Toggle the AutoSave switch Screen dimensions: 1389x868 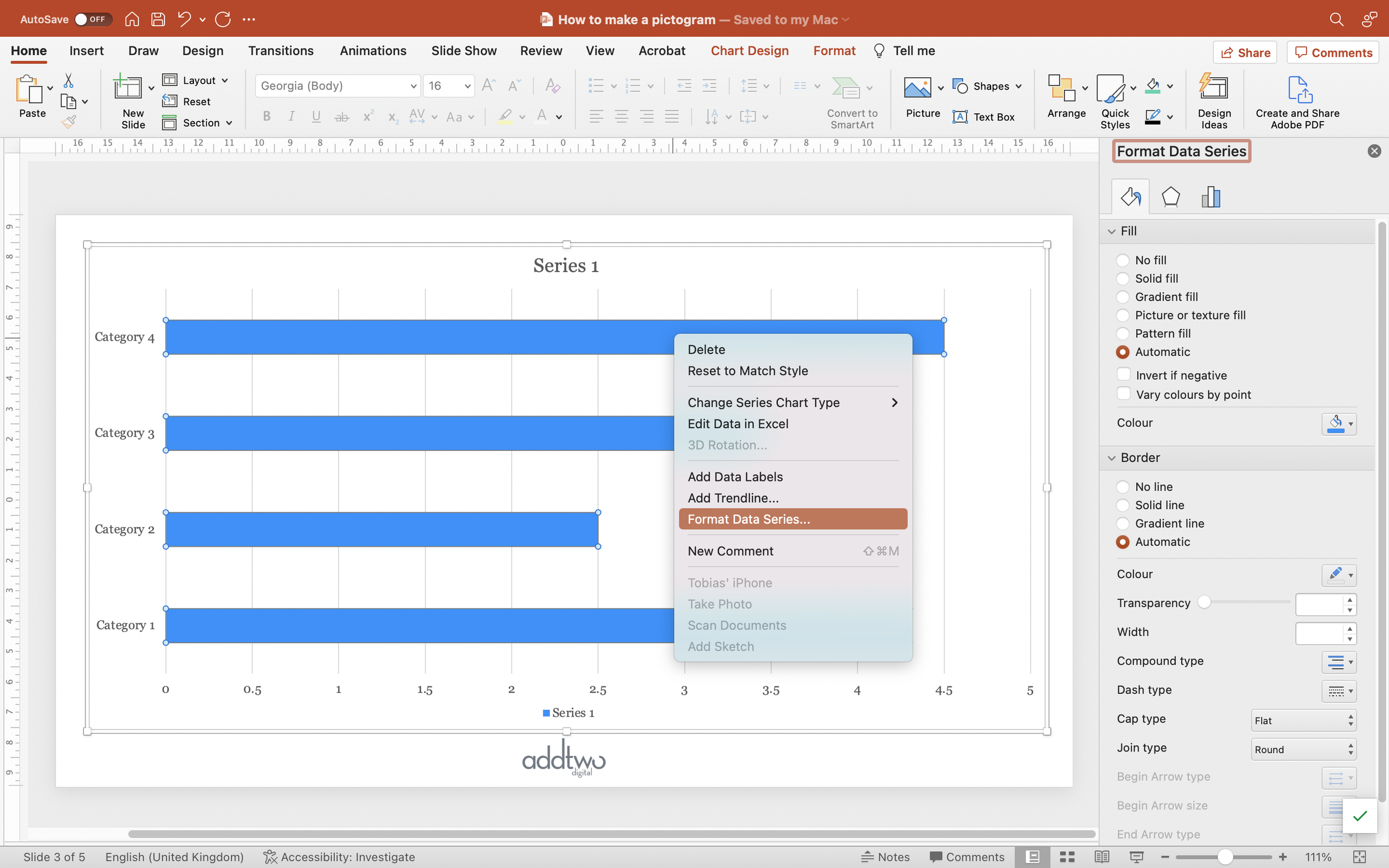(x=92, y=19)
